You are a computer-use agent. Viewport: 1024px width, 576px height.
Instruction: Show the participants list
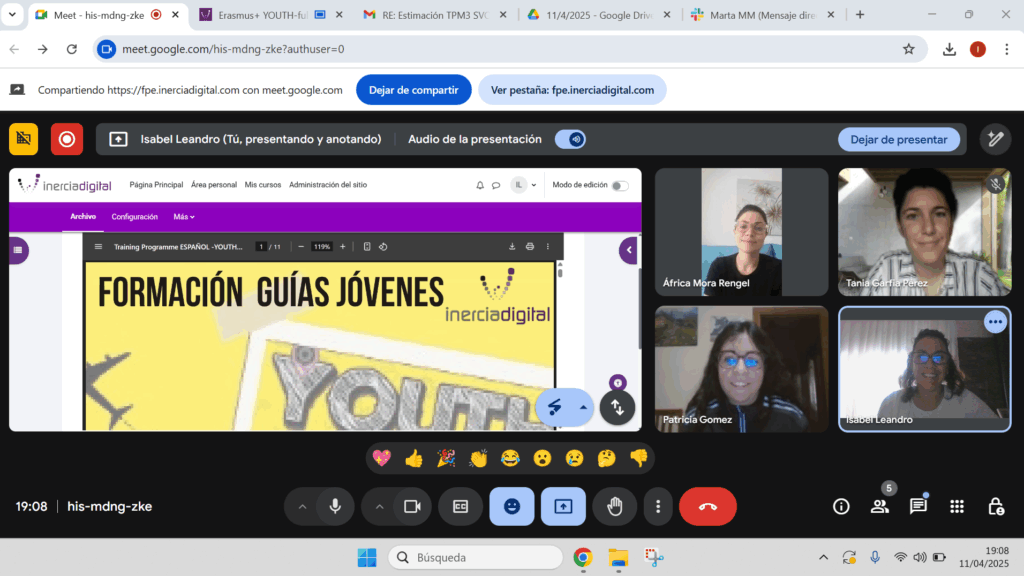tap(880, 506)
